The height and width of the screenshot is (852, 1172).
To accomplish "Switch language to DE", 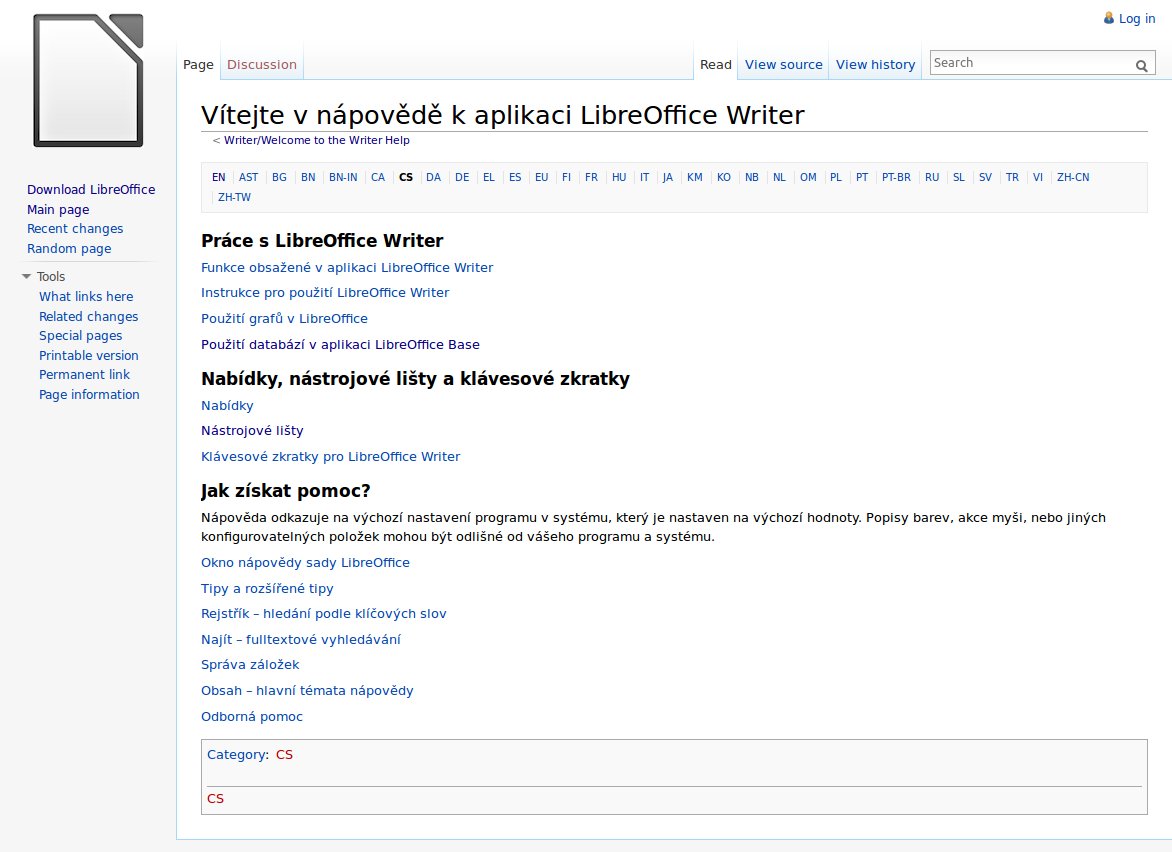I will click(462, 177).
